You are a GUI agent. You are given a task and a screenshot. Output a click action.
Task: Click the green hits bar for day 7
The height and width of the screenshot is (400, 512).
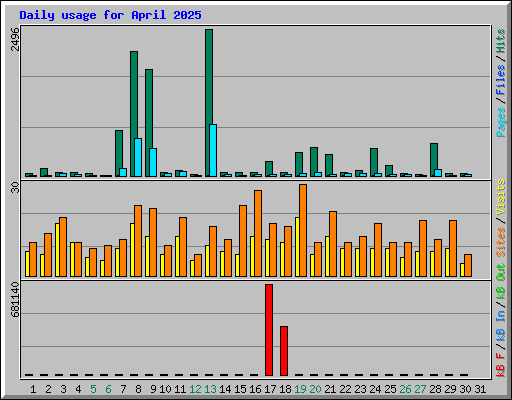(118, 153)
